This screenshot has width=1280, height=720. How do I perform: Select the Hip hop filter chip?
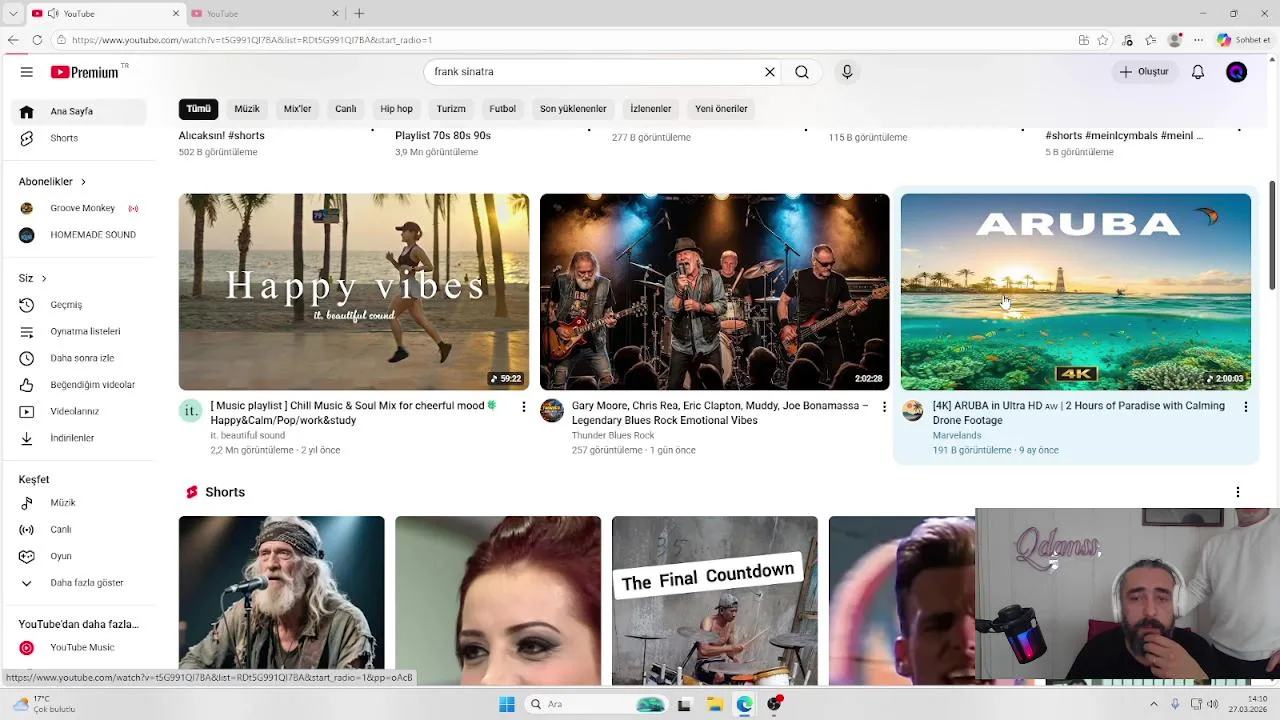pyautogui.click(x=396, y=109)
